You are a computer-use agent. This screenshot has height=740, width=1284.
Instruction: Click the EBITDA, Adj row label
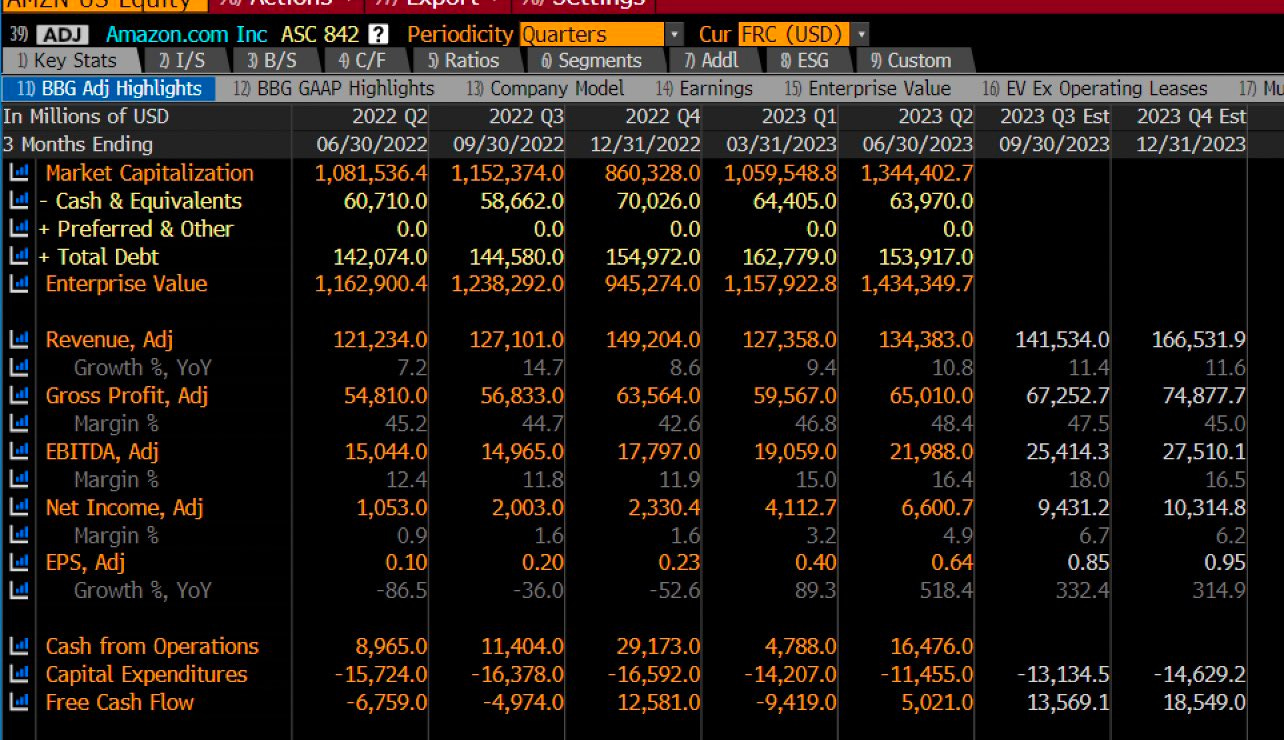click(102, 451)
